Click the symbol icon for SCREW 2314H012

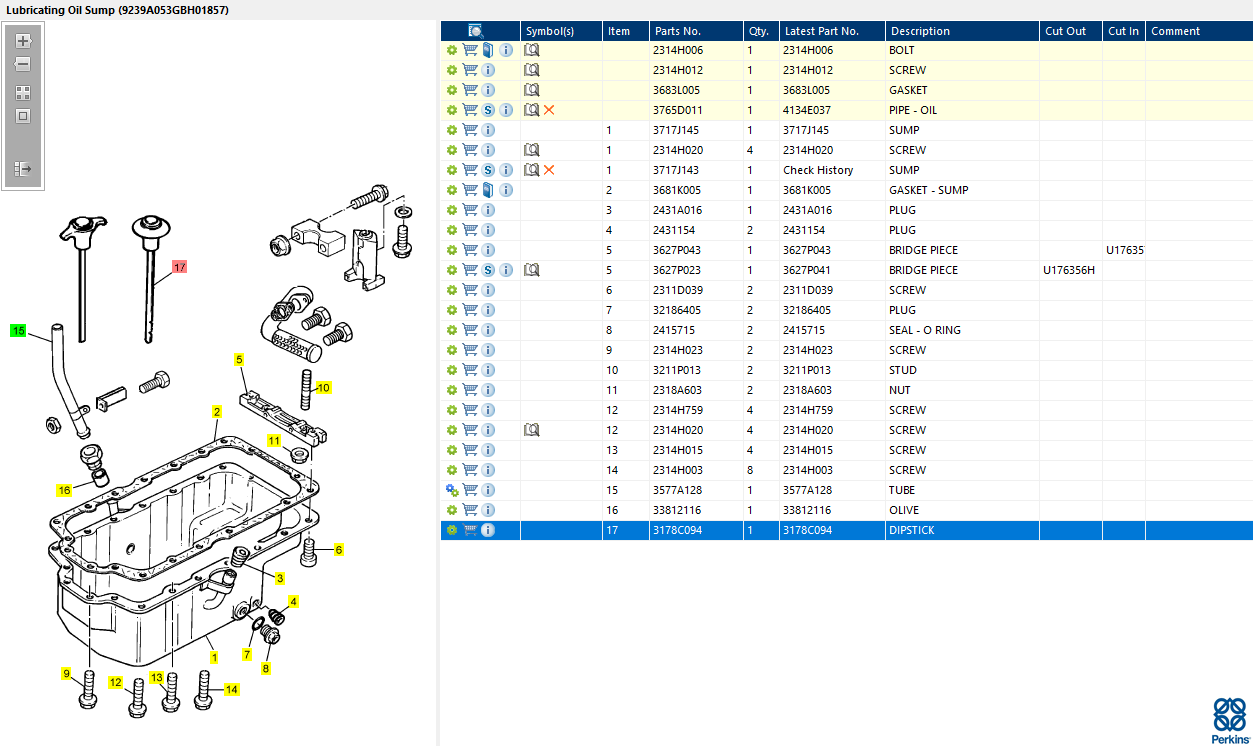(x=532, y=70)
